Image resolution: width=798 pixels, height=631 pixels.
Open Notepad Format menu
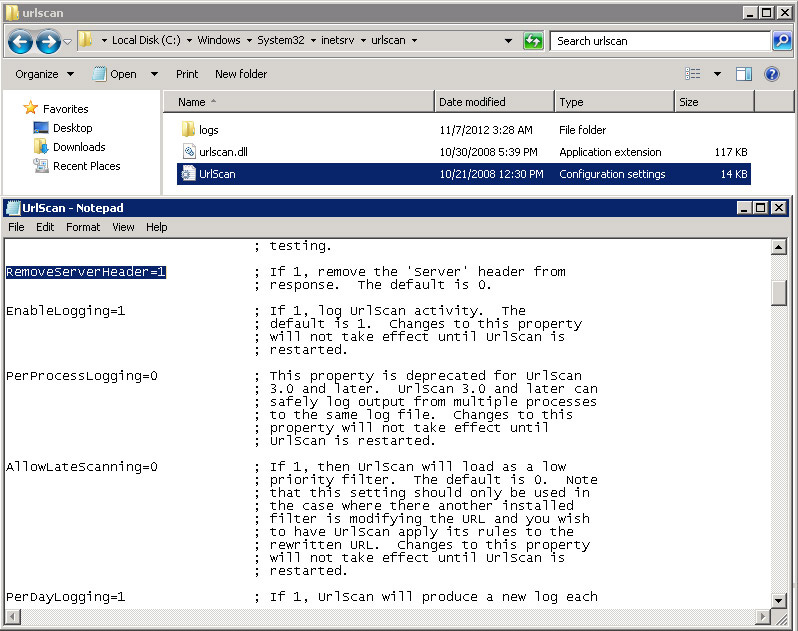(x=83, y=227)
